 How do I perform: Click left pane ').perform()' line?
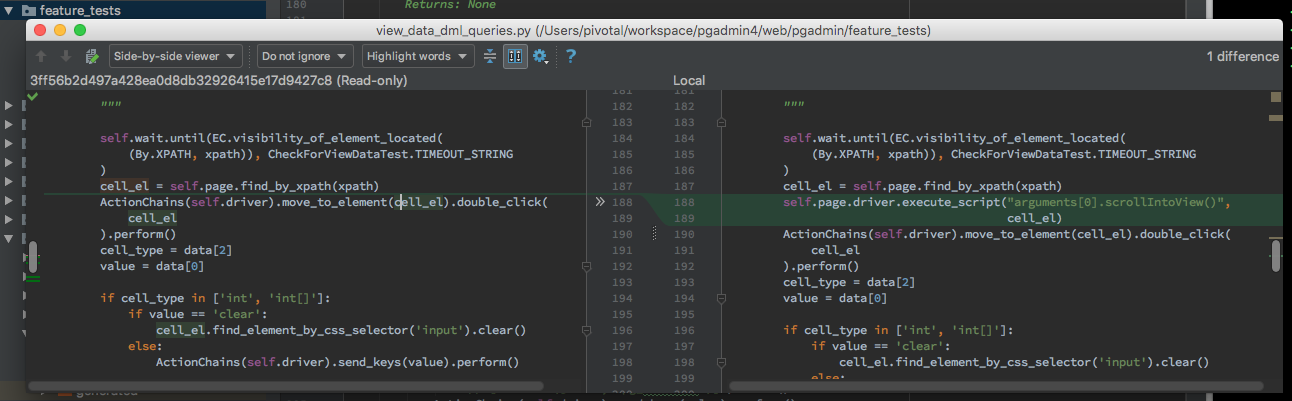click(x=138, y=234)
